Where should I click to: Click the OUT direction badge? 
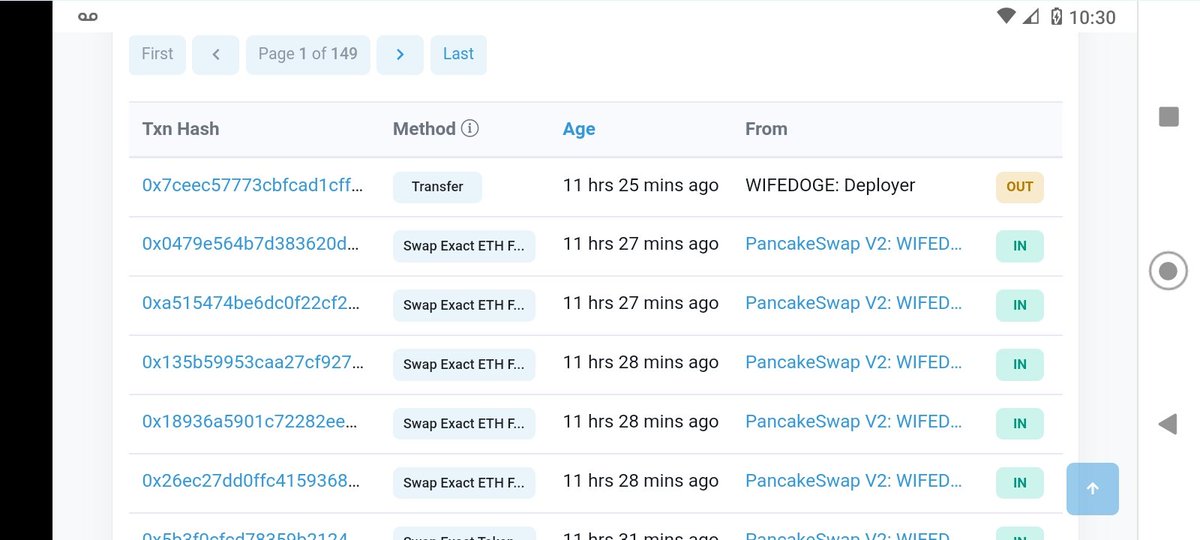click(1020, 187)
